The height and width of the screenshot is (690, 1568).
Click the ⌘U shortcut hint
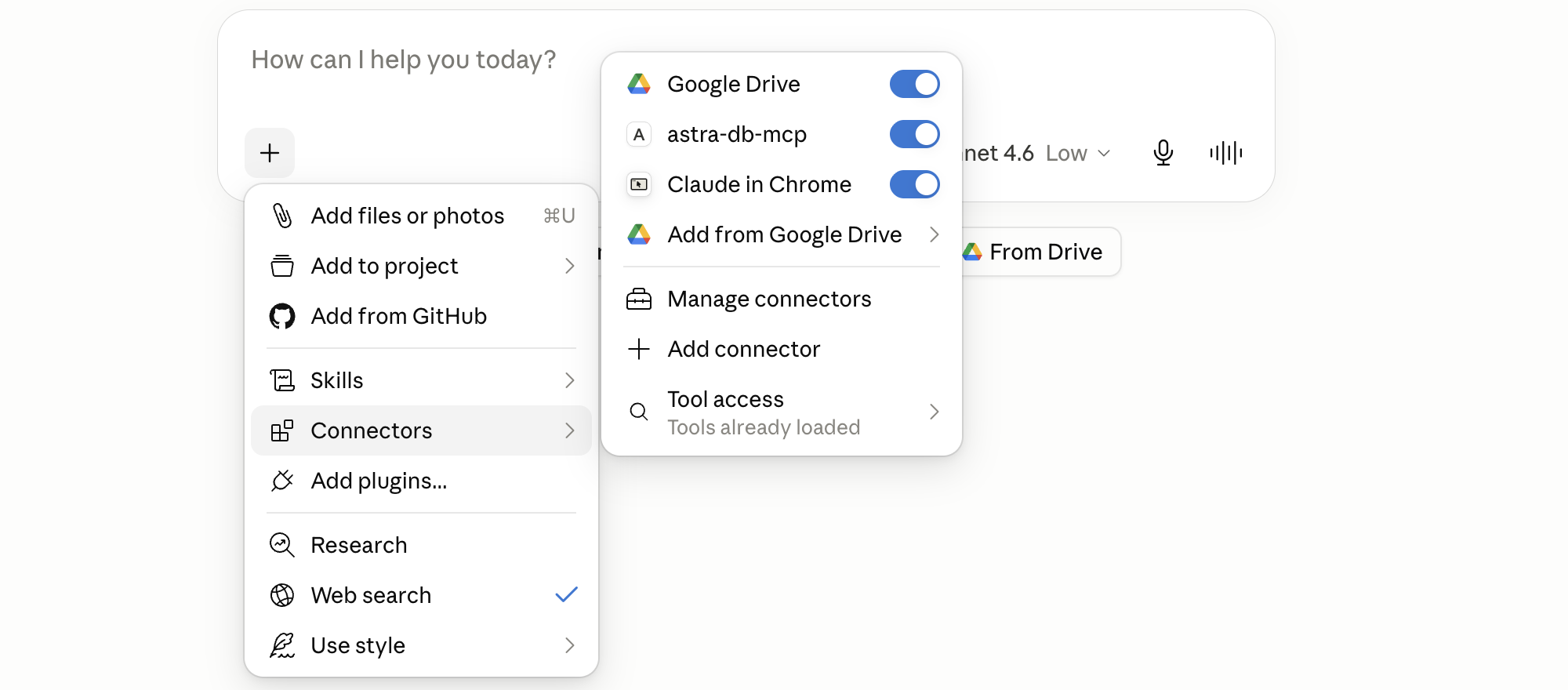[559, 216]
